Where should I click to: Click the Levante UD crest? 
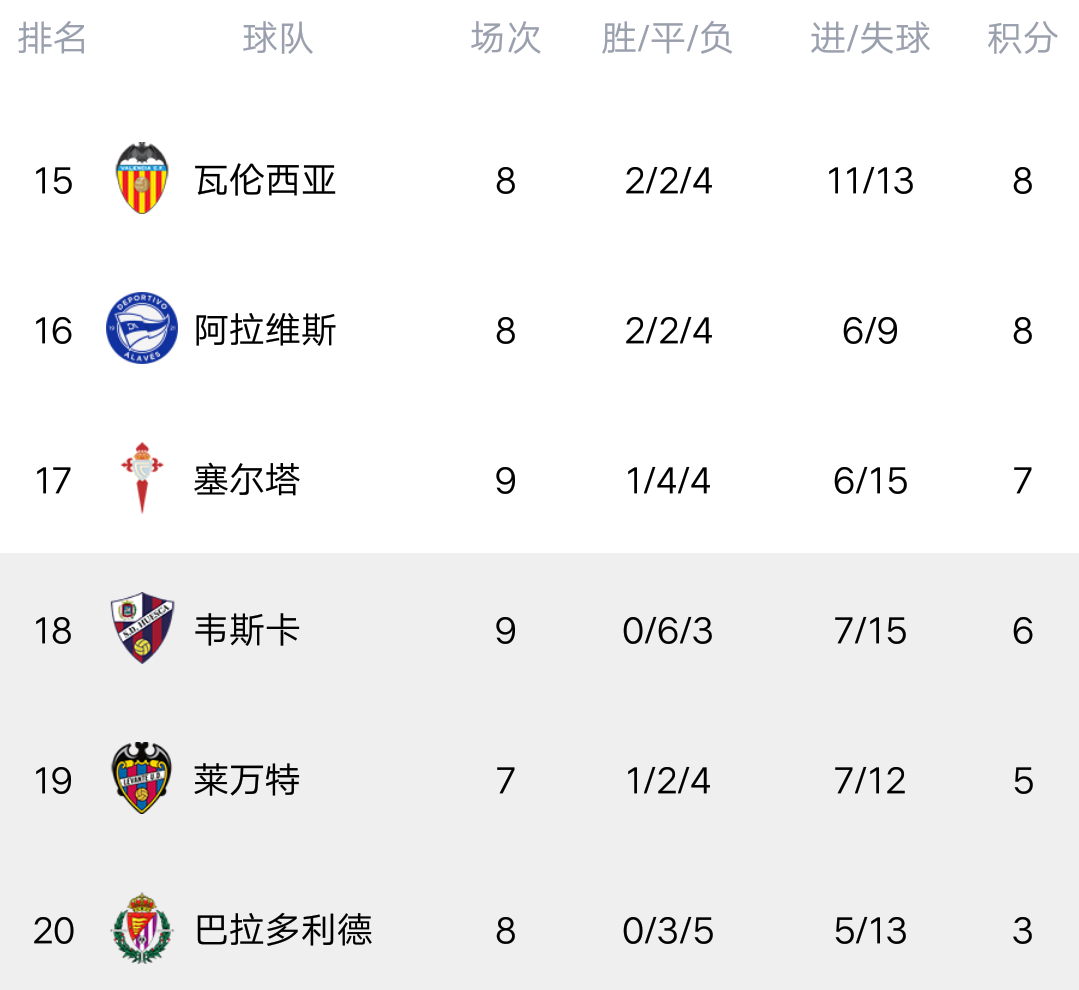pyautogui.click(x=142, y=778)
